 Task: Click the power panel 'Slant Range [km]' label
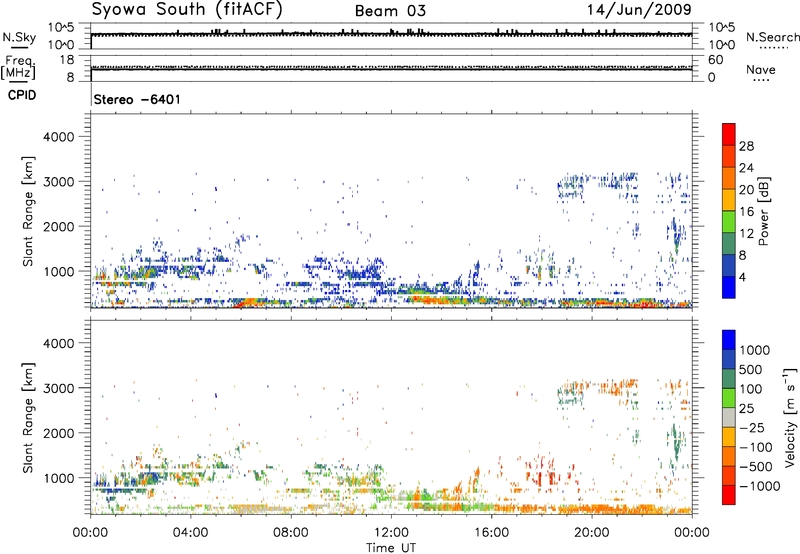coord(28,211)
